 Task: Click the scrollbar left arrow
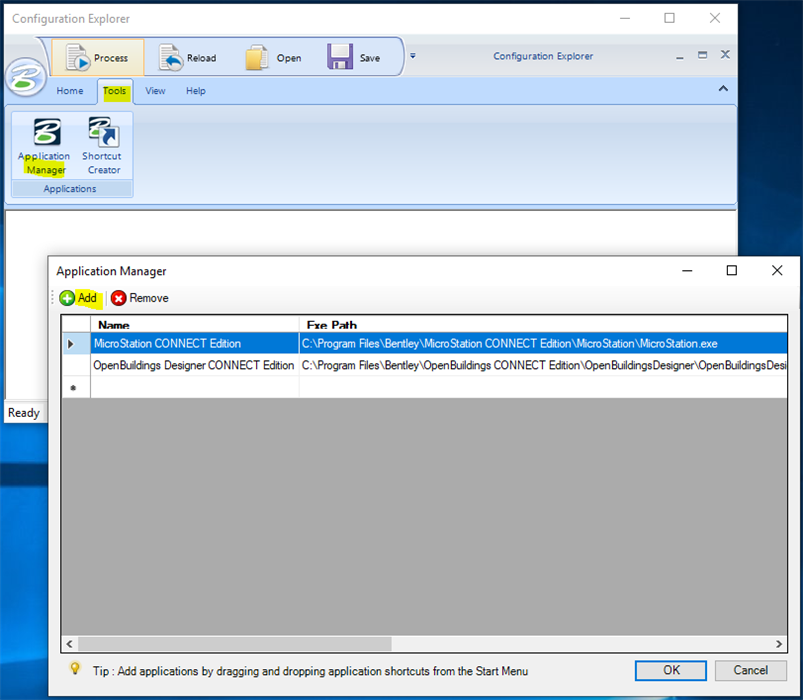(x=70, y=644)
